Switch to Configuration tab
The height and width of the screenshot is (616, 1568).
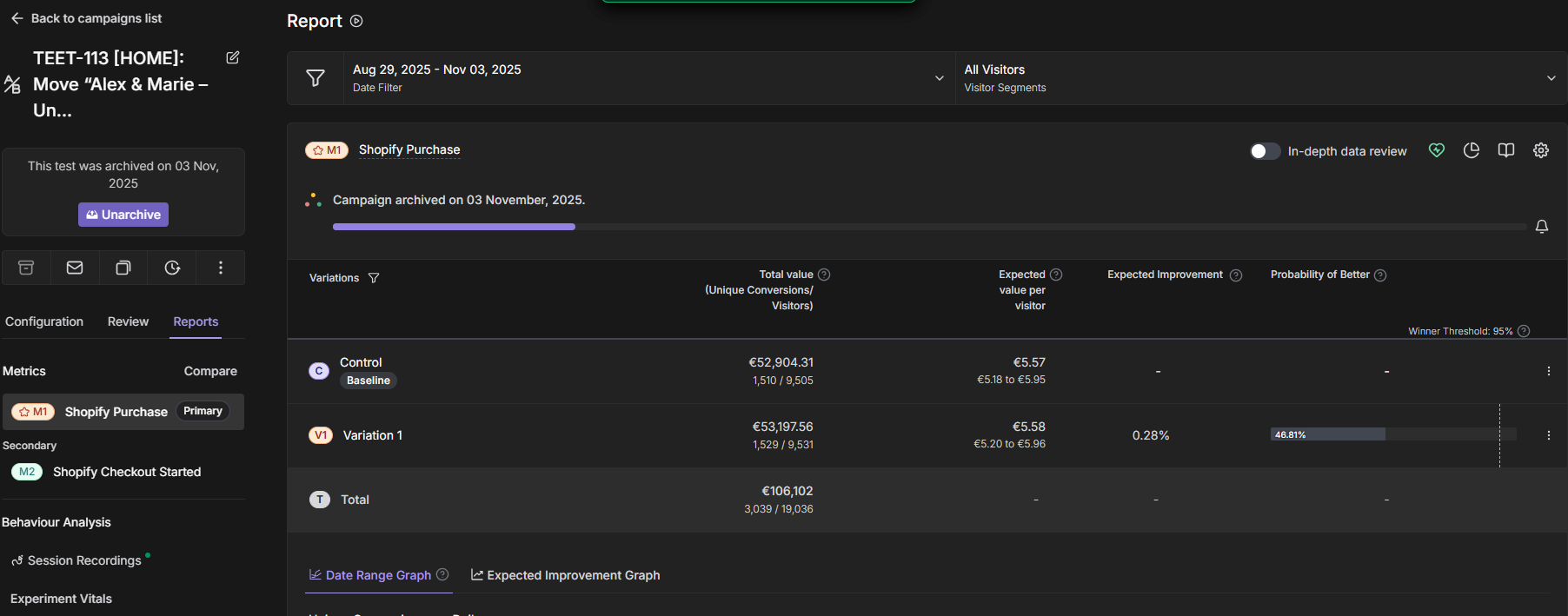(44, 321)
